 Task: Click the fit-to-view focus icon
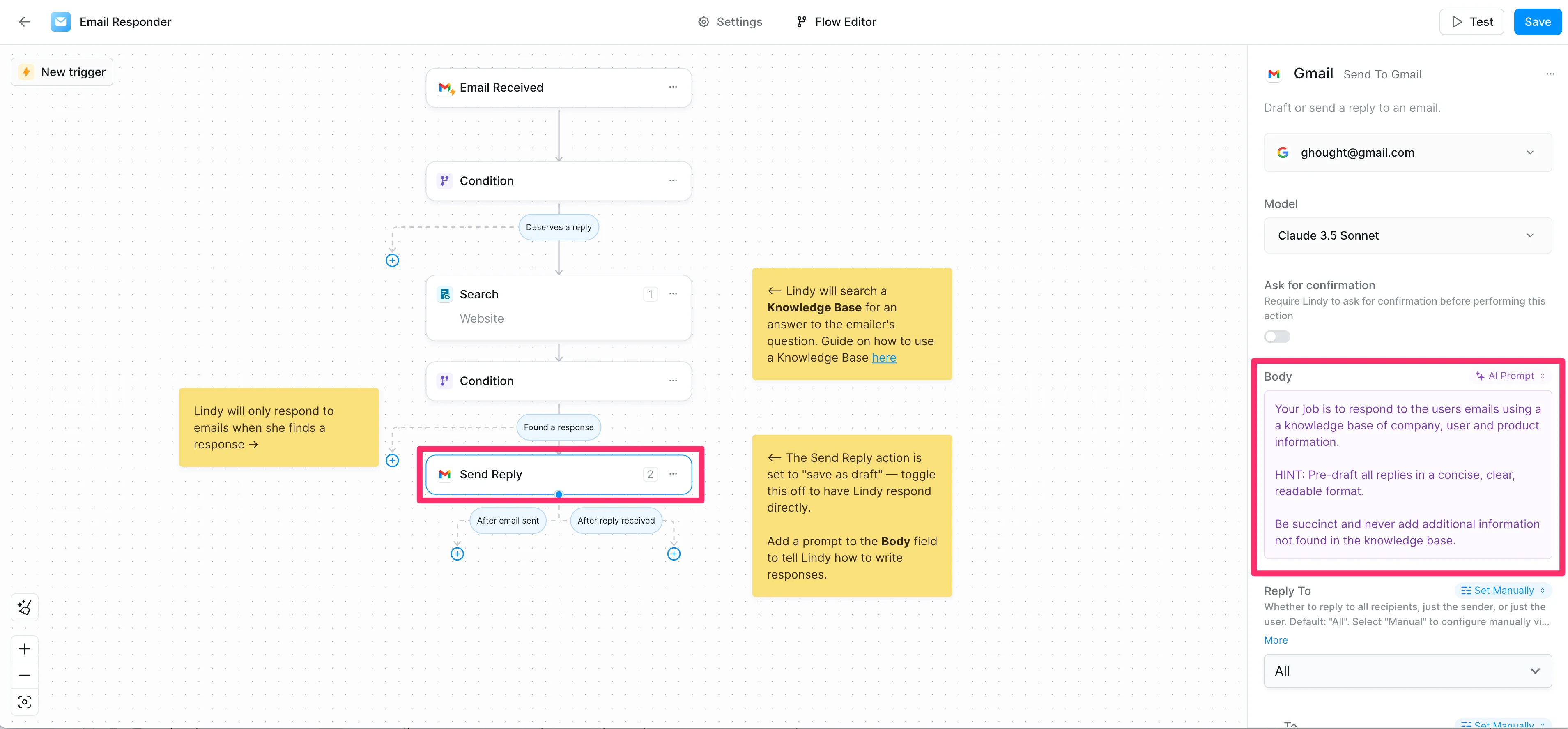24,702
